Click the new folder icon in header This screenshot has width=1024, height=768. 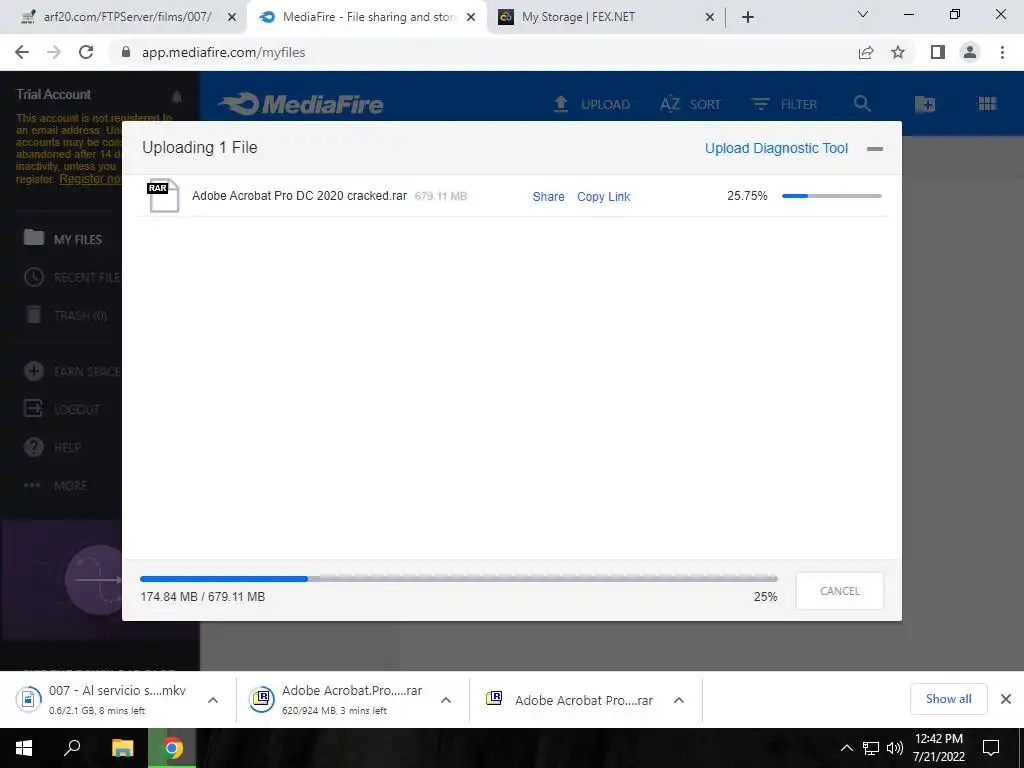point(925,104)
